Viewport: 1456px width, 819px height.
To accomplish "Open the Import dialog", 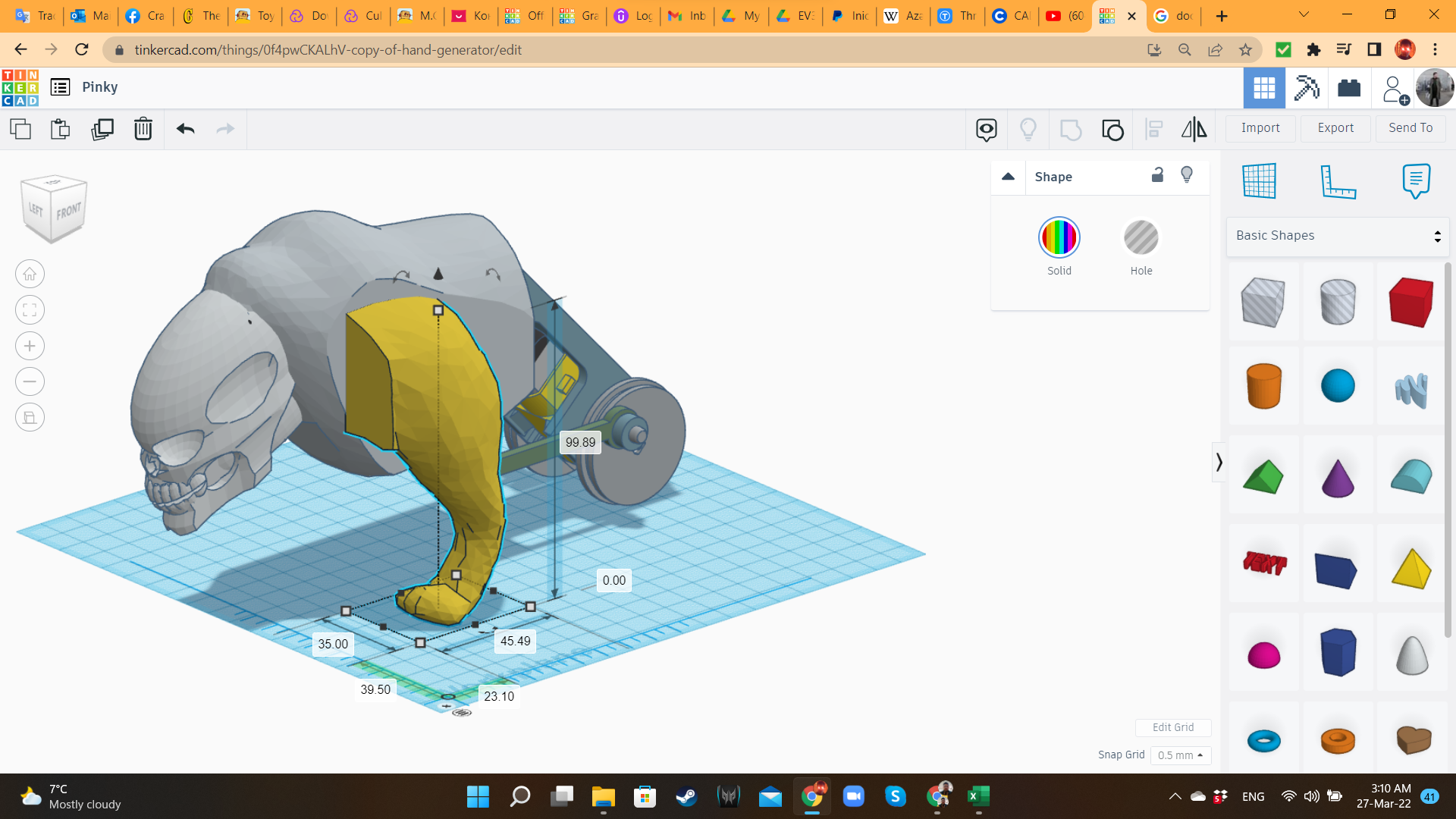I will coord(1260,128).
